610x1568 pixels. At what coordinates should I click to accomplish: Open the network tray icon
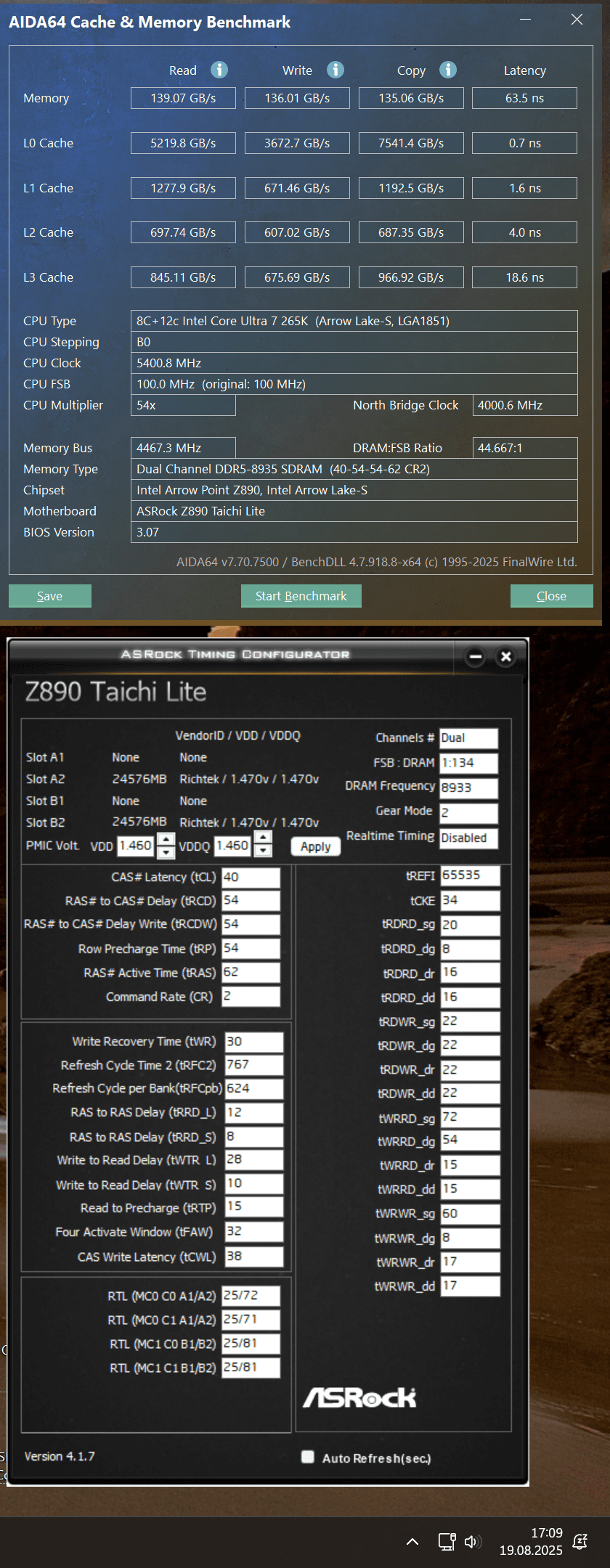447,1541
